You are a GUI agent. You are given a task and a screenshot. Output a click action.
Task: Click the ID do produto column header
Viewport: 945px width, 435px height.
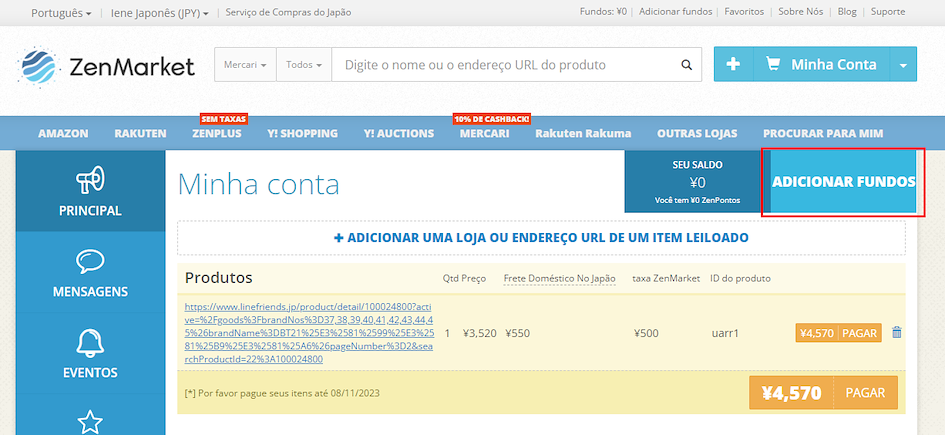[741, 278]
